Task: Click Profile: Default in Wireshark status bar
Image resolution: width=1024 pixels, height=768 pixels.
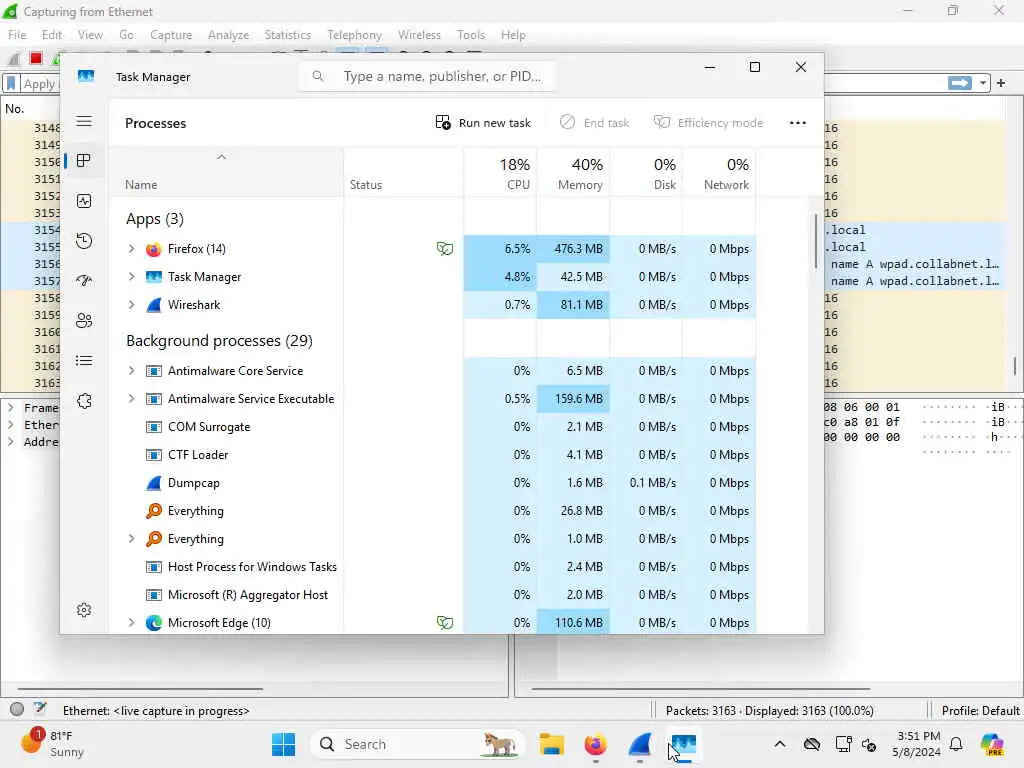Action: click(980, 711)
